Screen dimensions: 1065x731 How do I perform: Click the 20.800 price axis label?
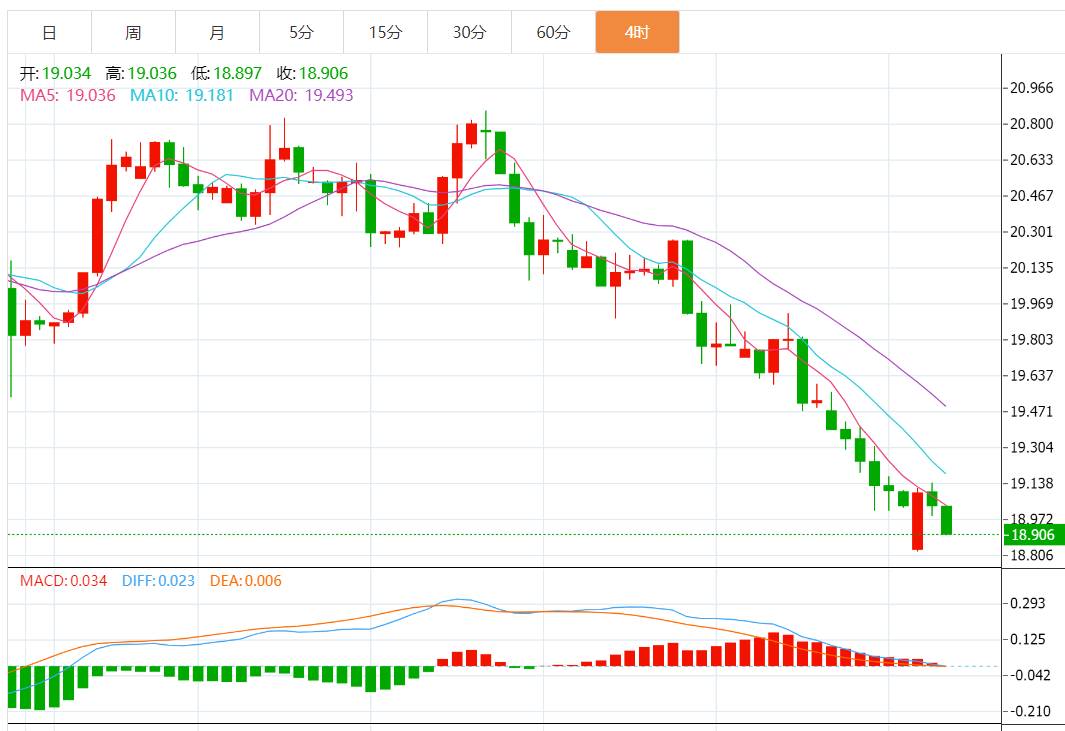[1031, 124]
